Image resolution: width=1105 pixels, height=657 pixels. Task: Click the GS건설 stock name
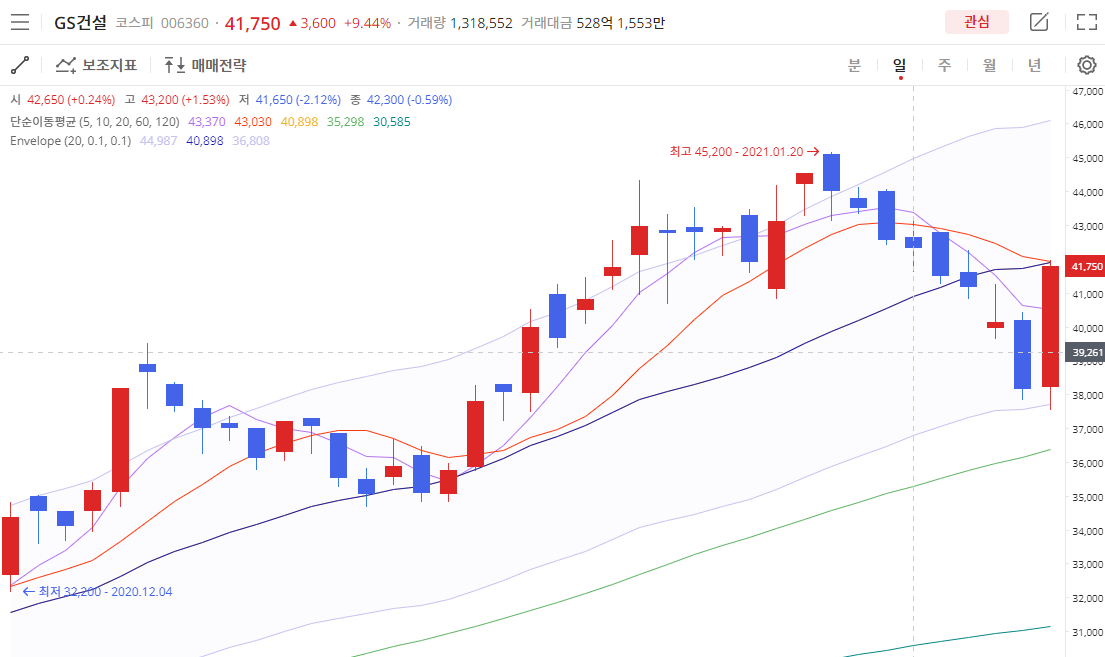coord(80,23)
